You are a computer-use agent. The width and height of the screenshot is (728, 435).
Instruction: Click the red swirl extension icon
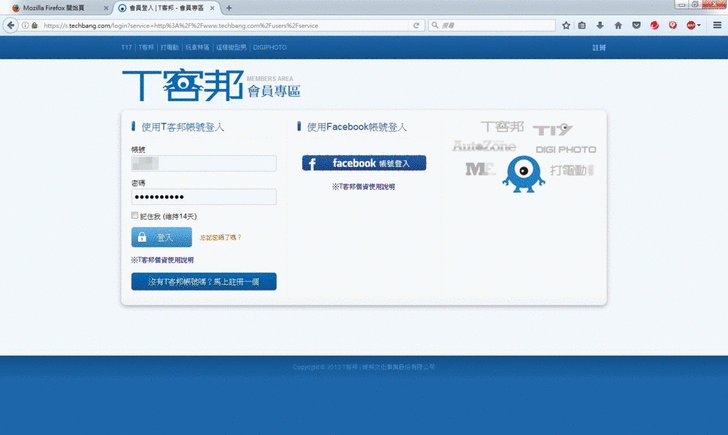click(654, 26)
